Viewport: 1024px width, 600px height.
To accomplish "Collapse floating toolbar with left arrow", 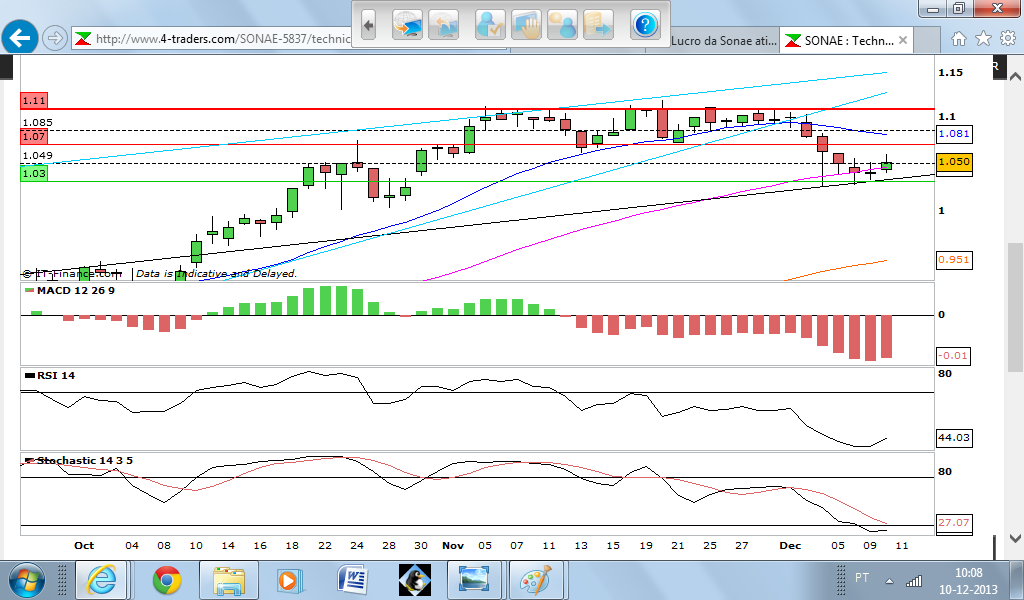I will tap(368, 24).
